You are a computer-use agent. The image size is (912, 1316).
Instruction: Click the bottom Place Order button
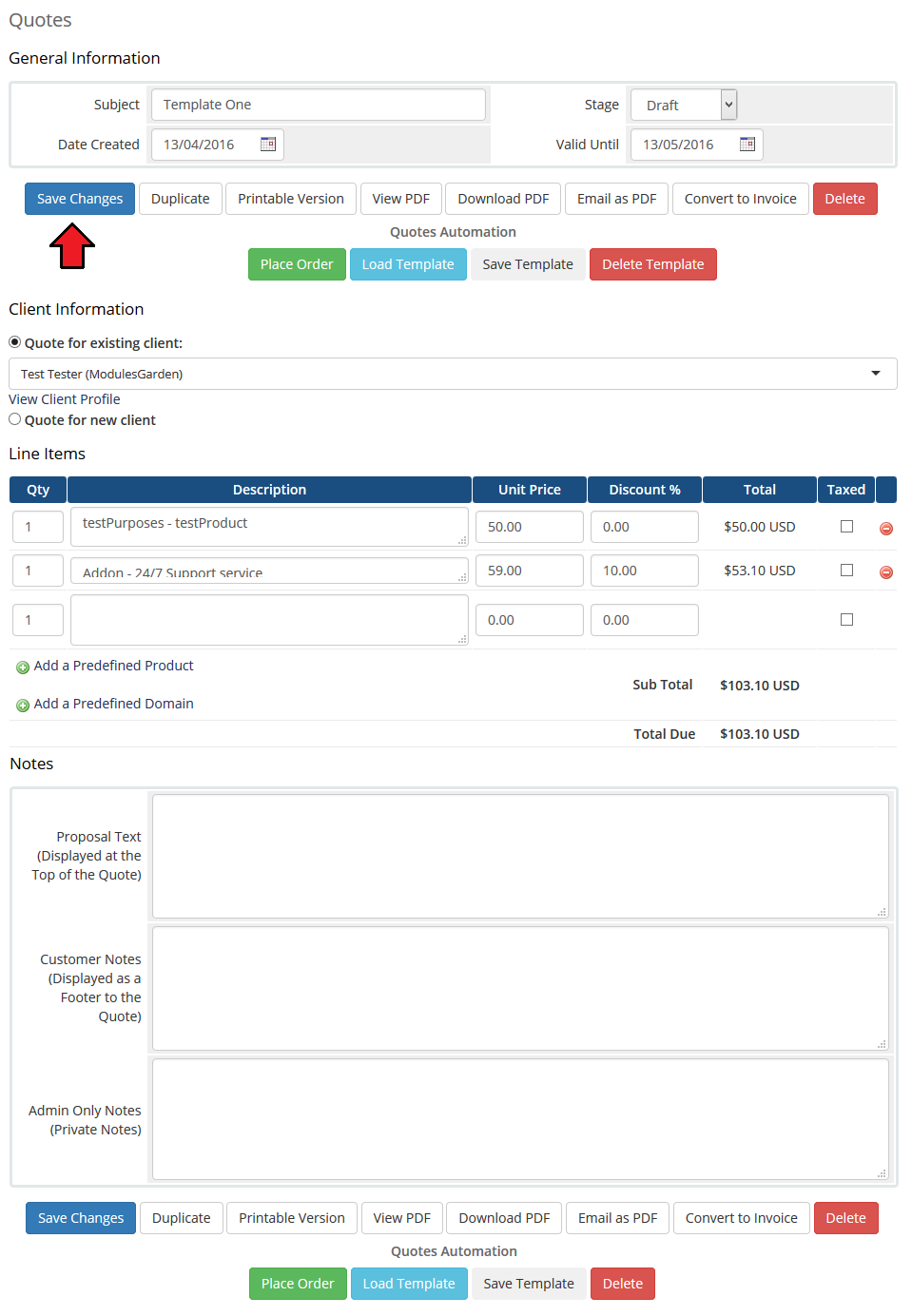[298, 1284]
